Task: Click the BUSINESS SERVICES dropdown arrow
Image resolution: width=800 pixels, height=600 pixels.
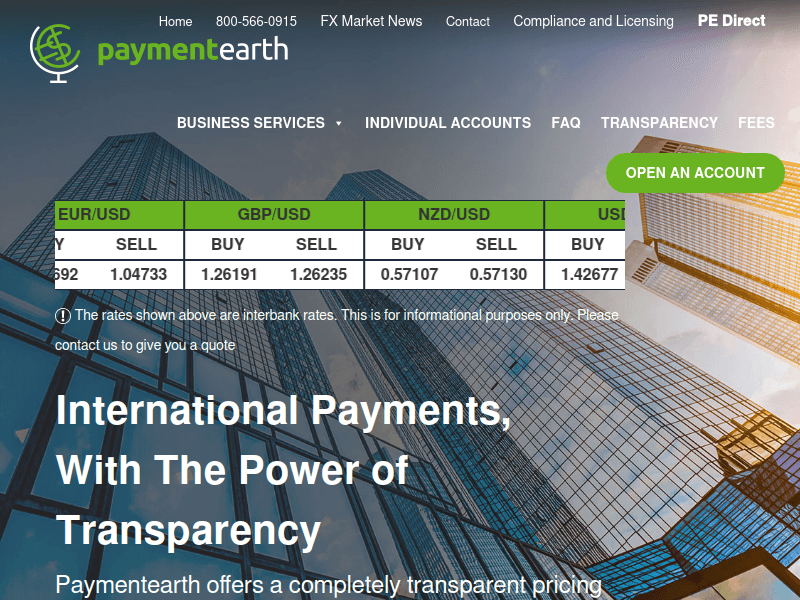Action: click(338, 123)
